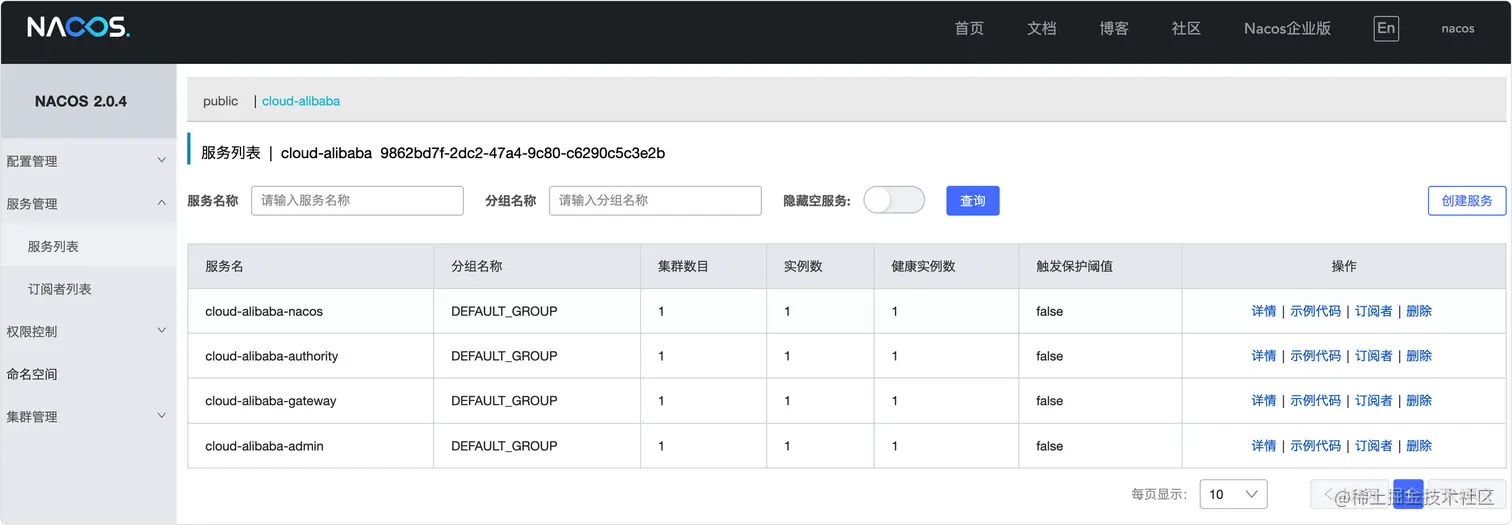
Task: Toggle the hide empty services switch
Action: click(x=894, y=200)
